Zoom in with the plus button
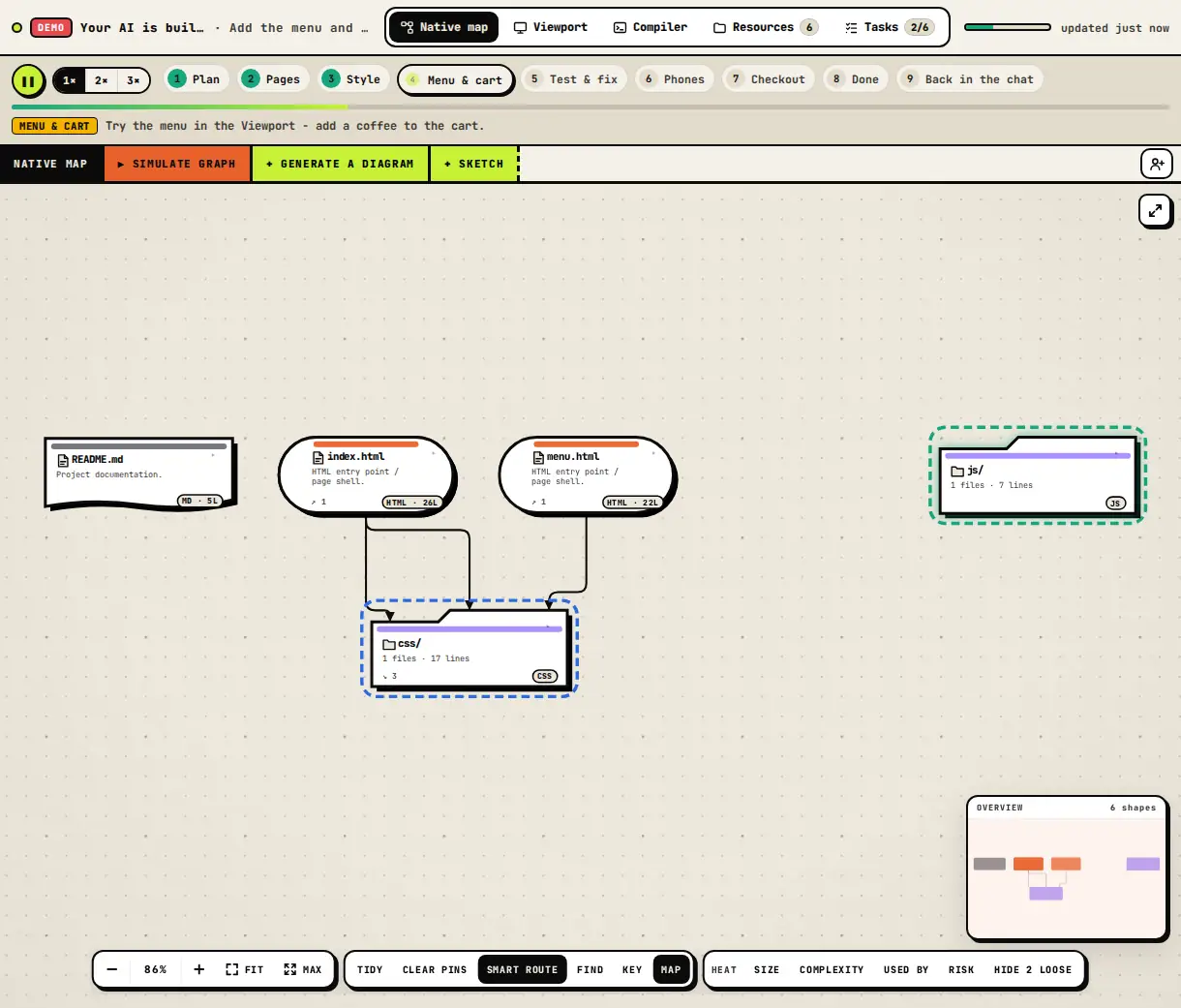This screenshot has height=1008, width=1181. pyautogui.click(x=198, y=969)
